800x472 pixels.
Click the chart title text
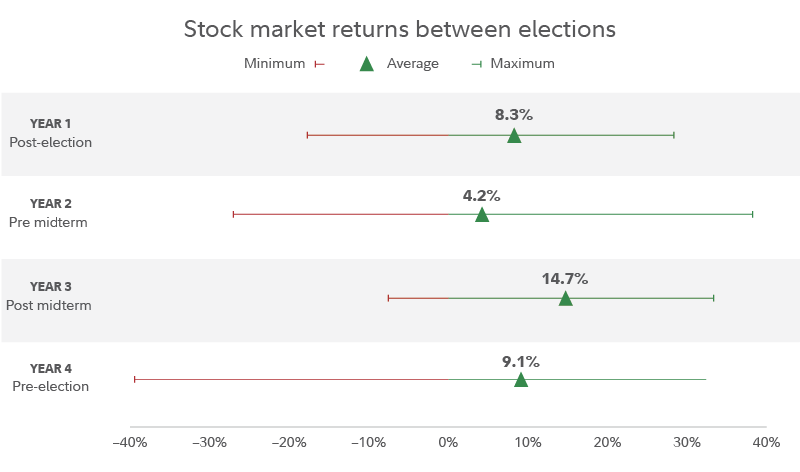pos(400,29)
